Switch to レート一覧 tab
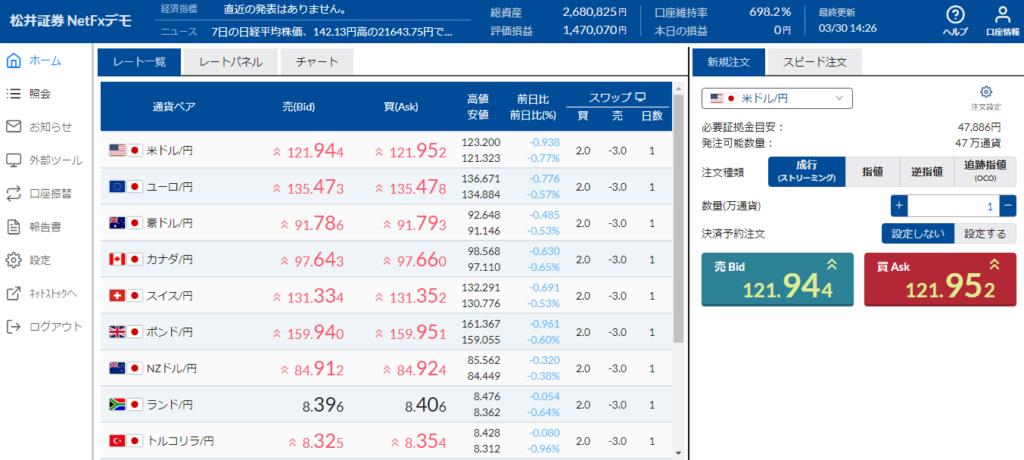 coord(140,62)
